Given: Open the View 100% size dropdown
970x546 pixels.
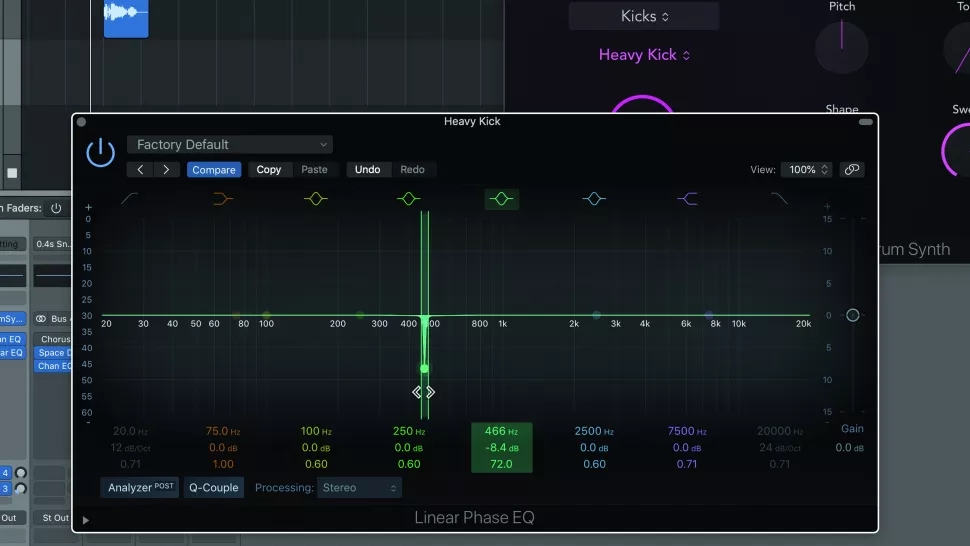Looking at the screenshot, I should [x=806, y=170].
